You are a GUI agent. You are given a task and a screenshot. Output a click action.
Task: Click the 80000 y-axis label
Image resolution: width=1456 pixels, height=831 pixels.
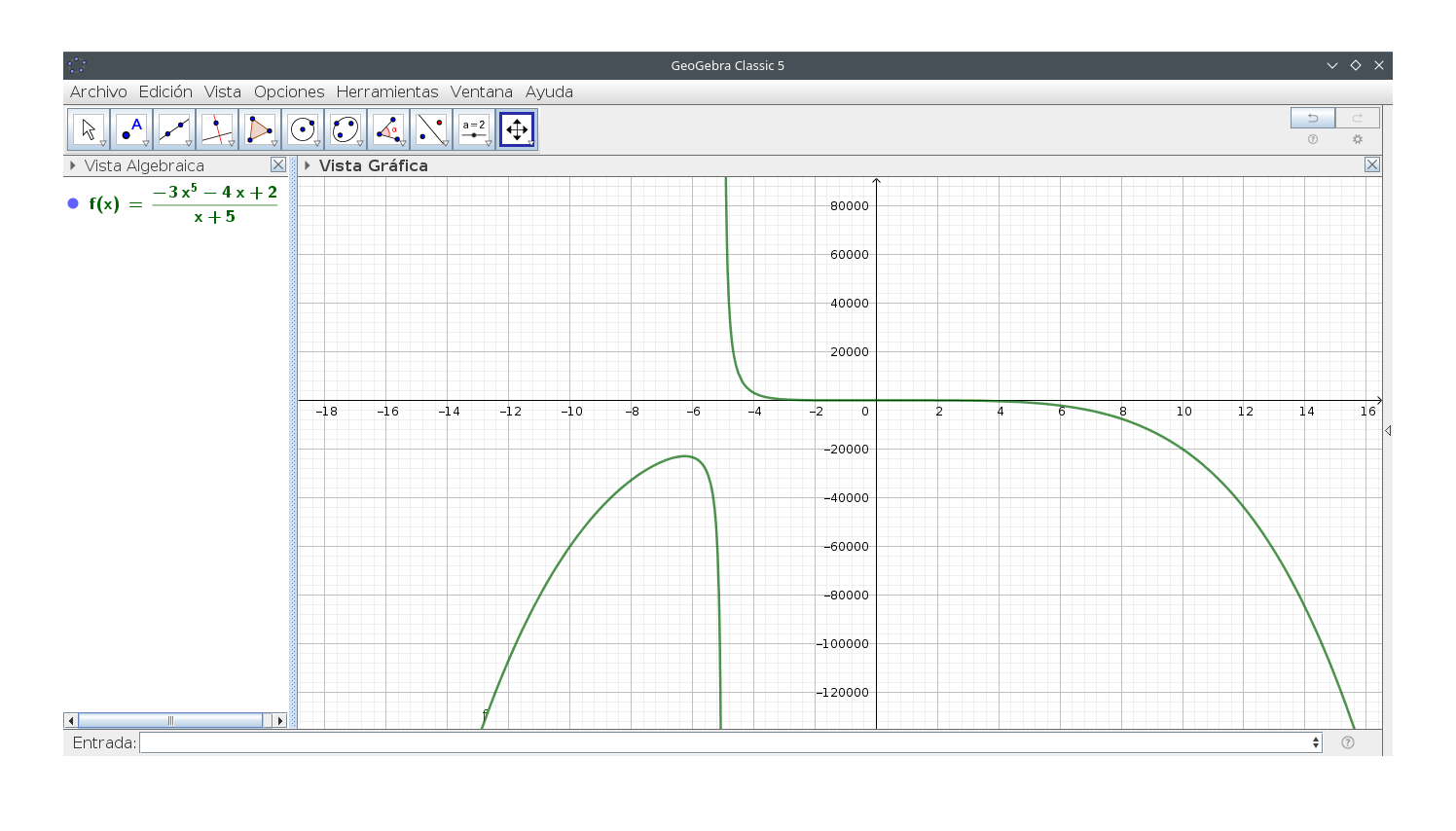[850, 205]
